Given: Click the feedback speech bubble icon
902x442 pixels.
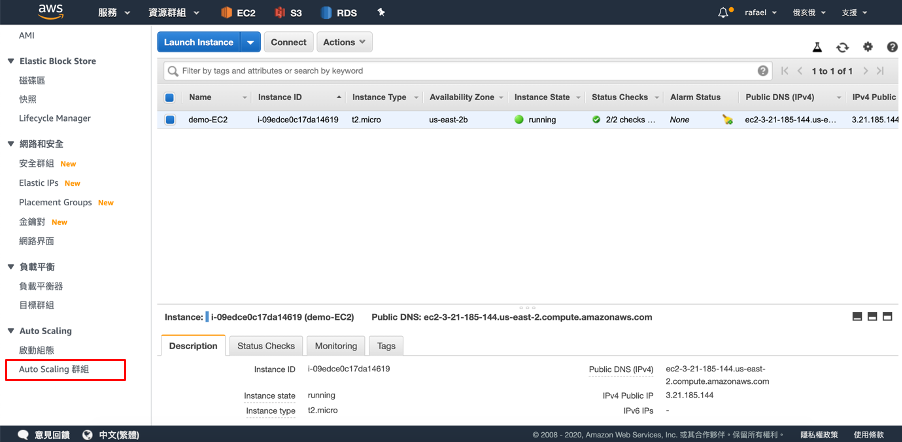Looking at the screenshot, I should [x=24, y=435].
